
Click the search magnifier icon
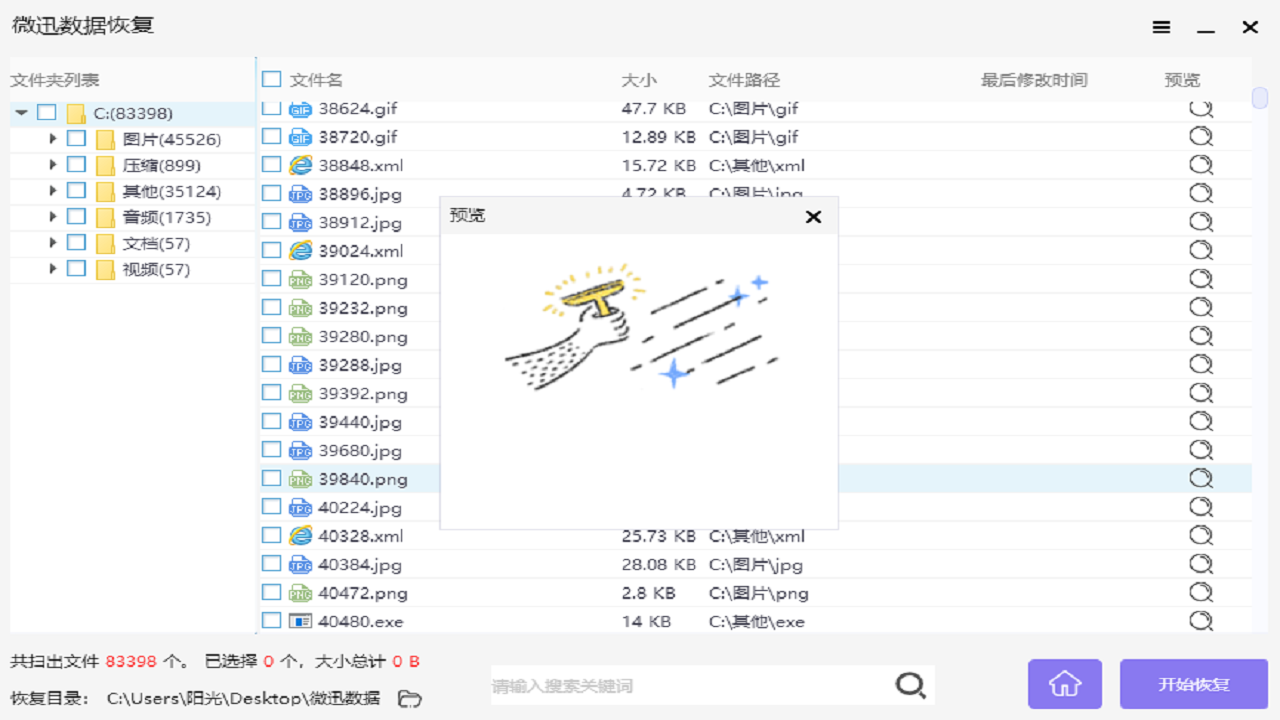point(910,685)
